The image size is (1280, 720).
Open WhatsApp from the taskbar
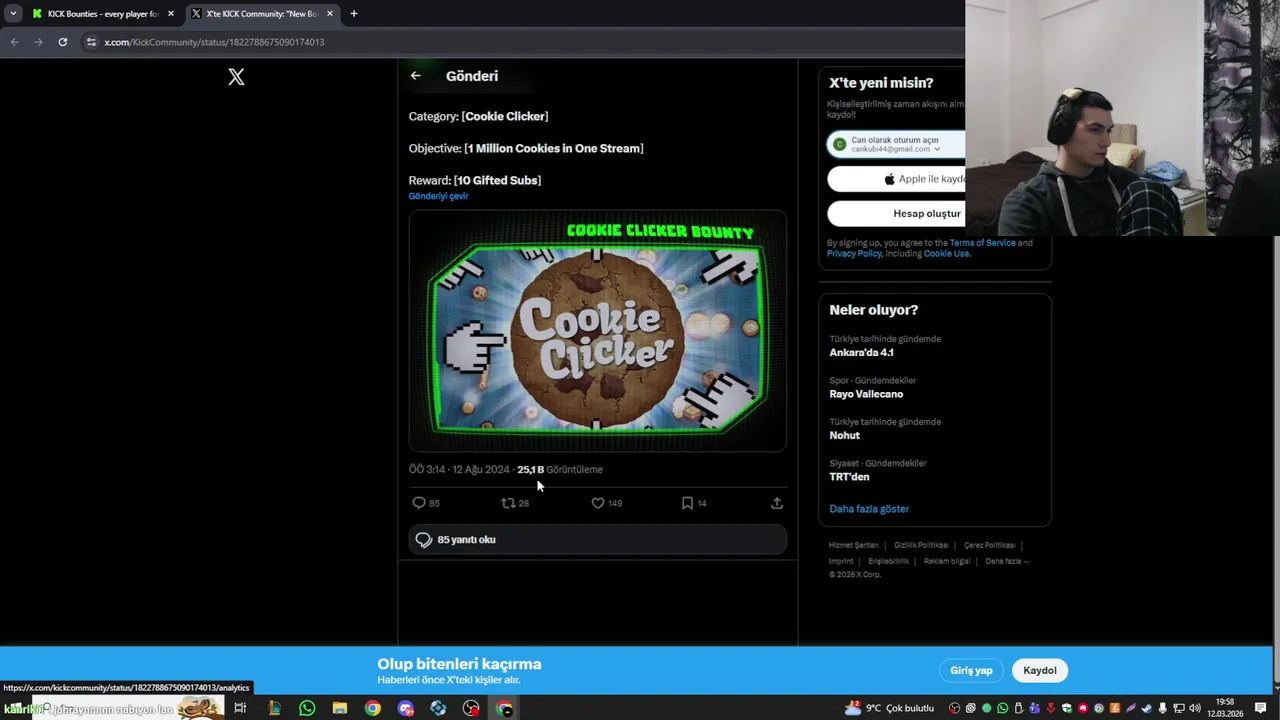pos(307,708)
